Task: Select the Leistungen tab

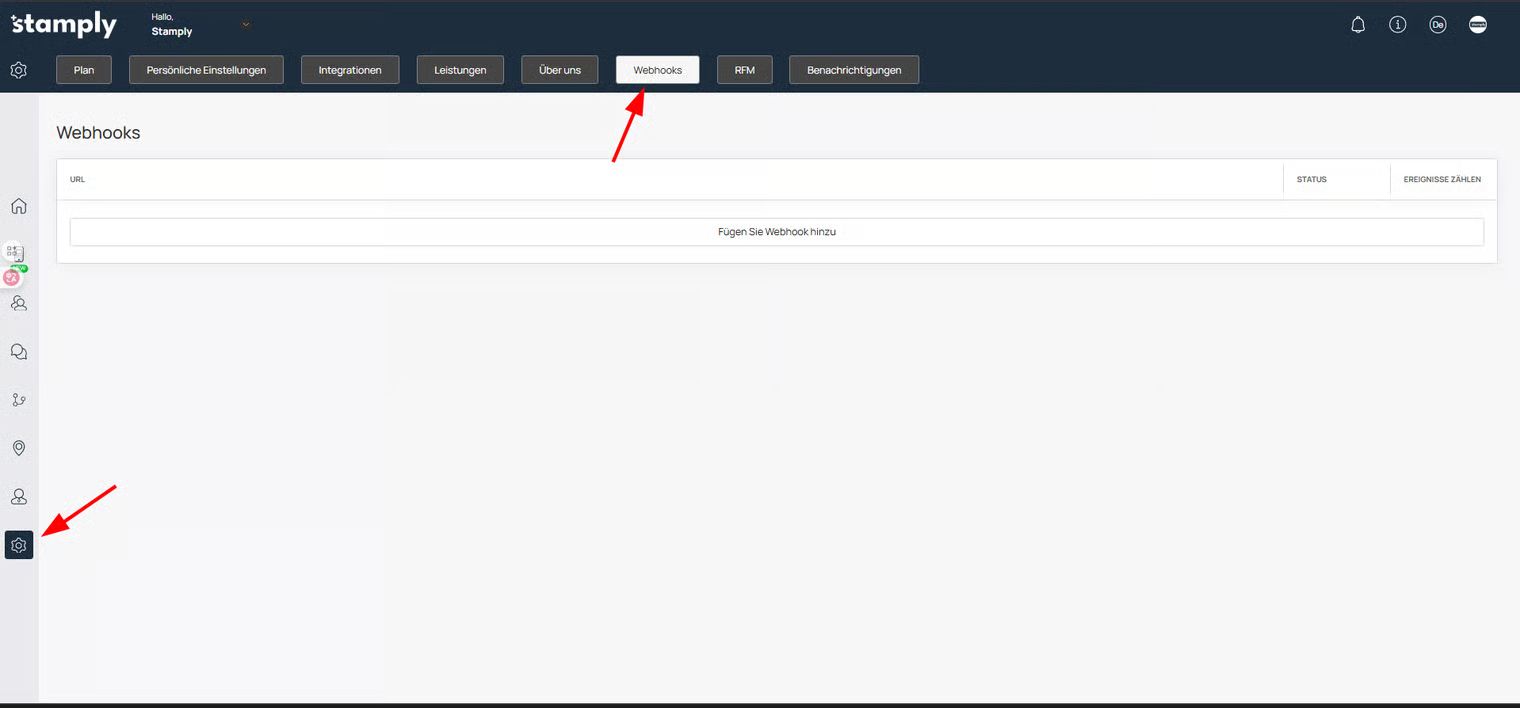Action: (x=460, y=70)
